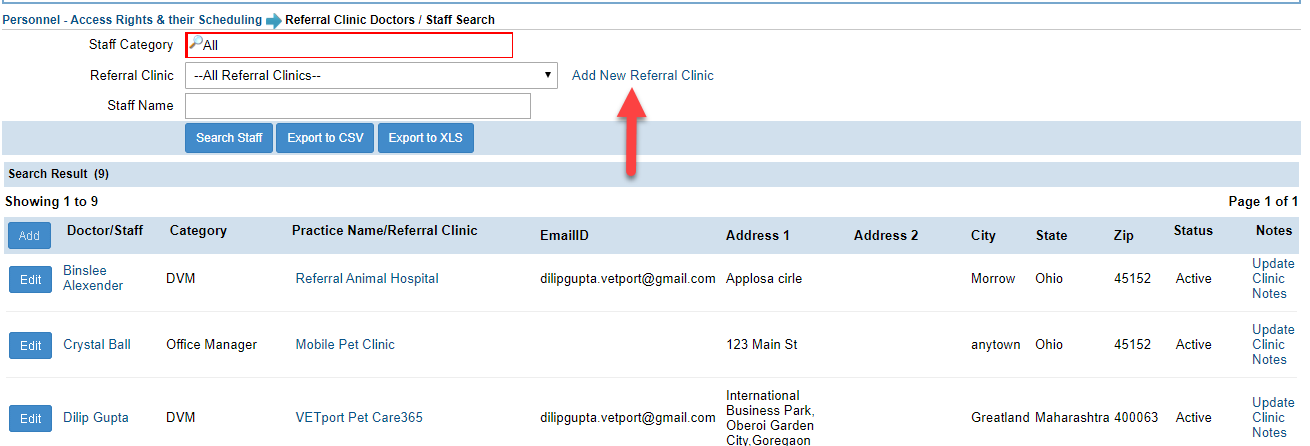Click the Page 1 of 1 indicator
This screenshot has width=1310, height=446.
click(1263, 201)
